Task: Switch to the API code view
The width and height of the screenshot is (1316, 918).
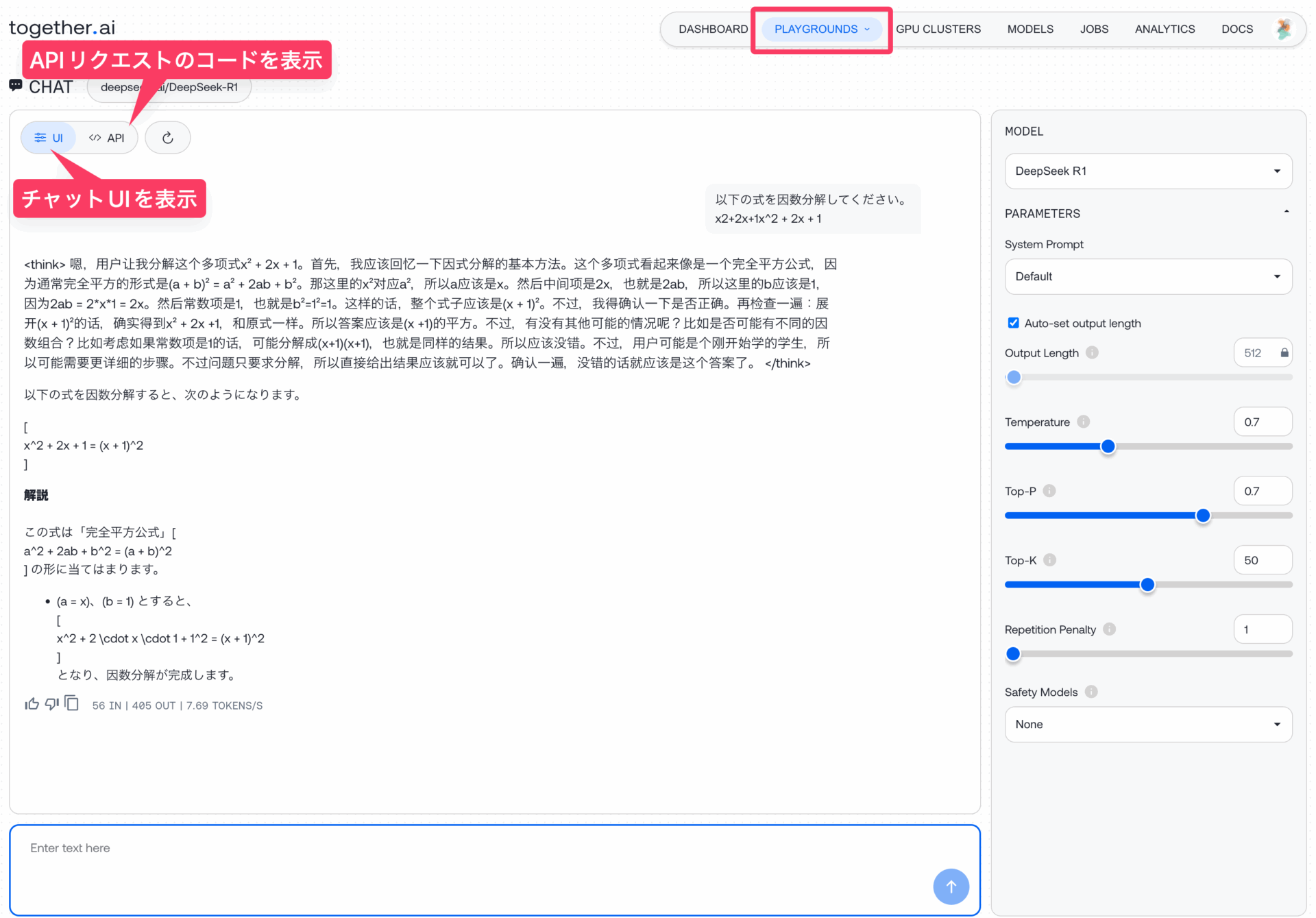Action: pyautogui.click(x=107, y=138)
